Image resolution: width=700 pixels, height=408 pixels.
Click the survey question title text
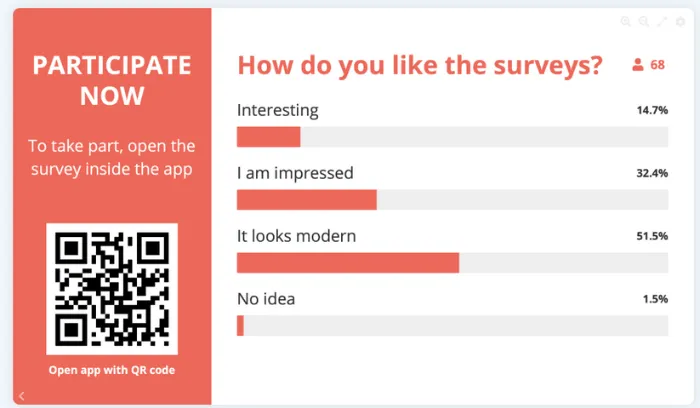420,66
